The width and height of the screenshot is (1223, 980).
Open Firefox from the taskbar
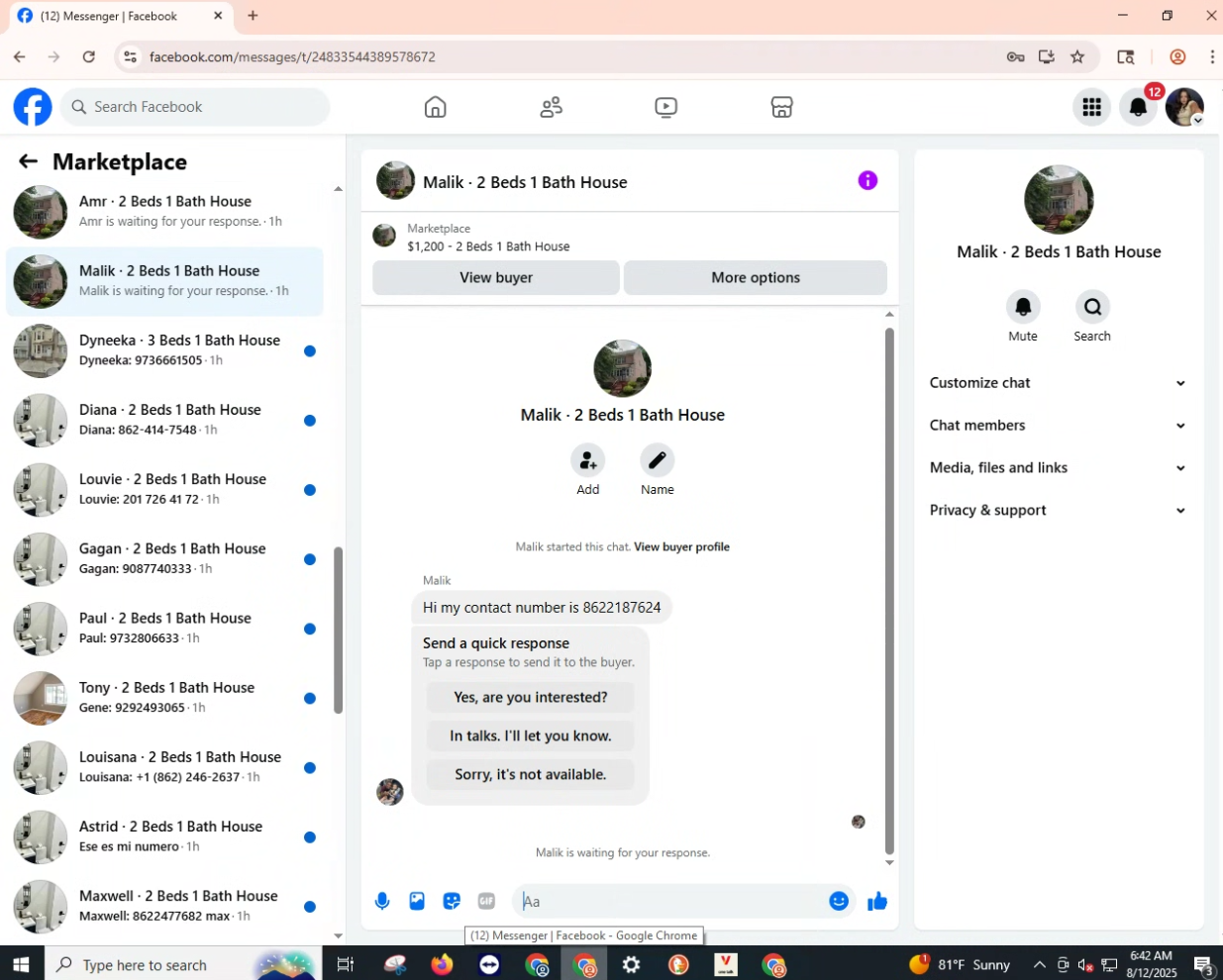pos(442,964)
